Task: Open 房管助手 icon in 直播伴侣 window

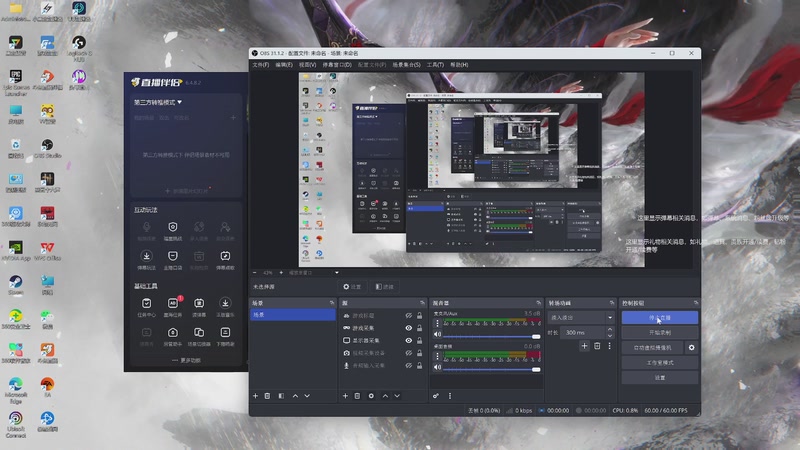Action: [x=172, y=336]
